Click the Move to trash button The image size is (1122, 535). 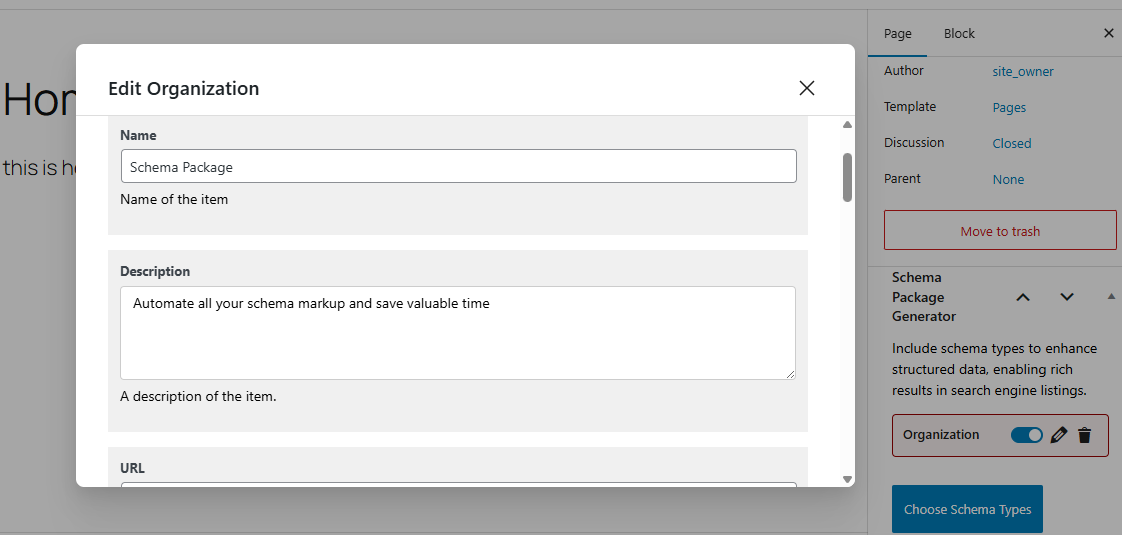tap(1000, 231)
